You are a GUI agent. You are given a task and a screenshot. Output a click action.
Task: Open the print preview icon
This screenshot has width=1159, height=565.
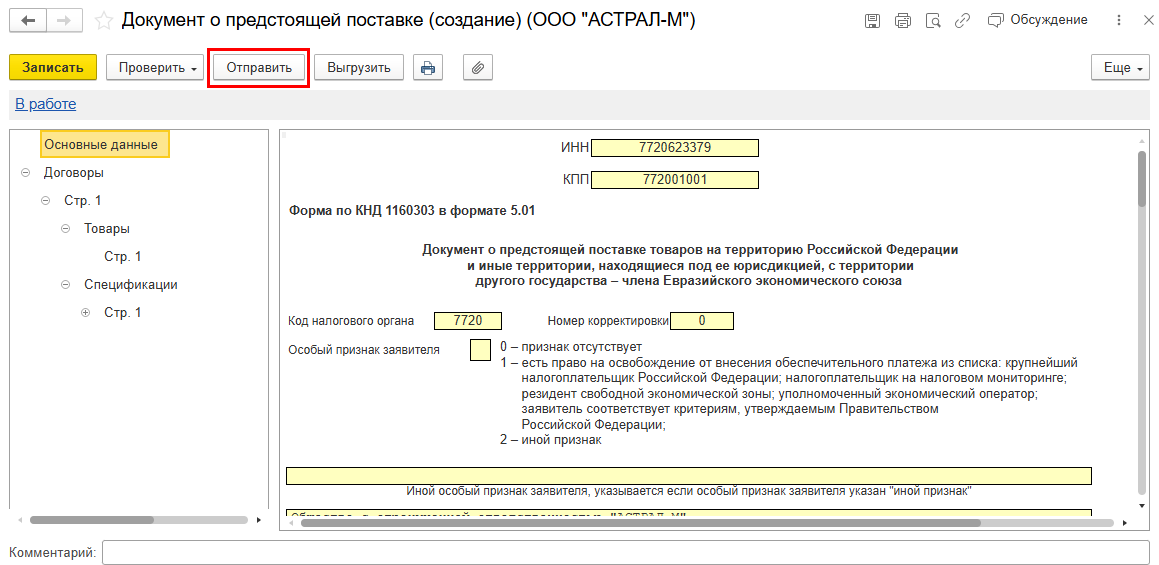tap(933, 20)
